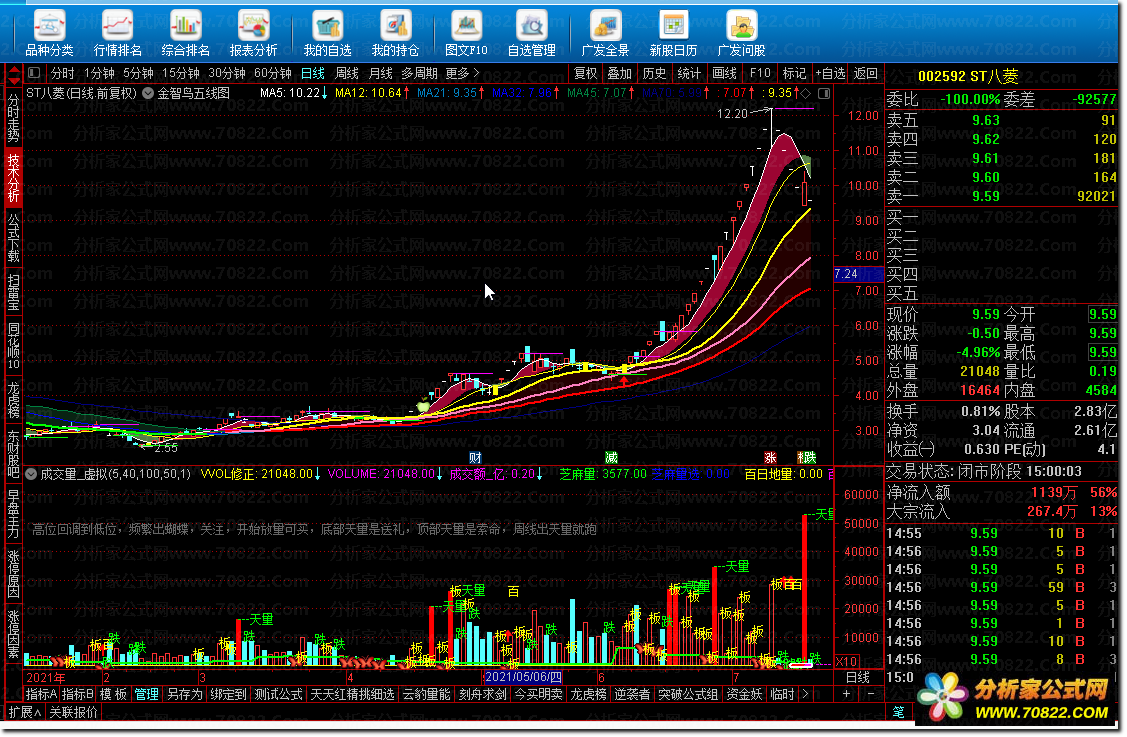Select 今买明卖 indicator tab

pyautogui.click(x=538, y=694)
